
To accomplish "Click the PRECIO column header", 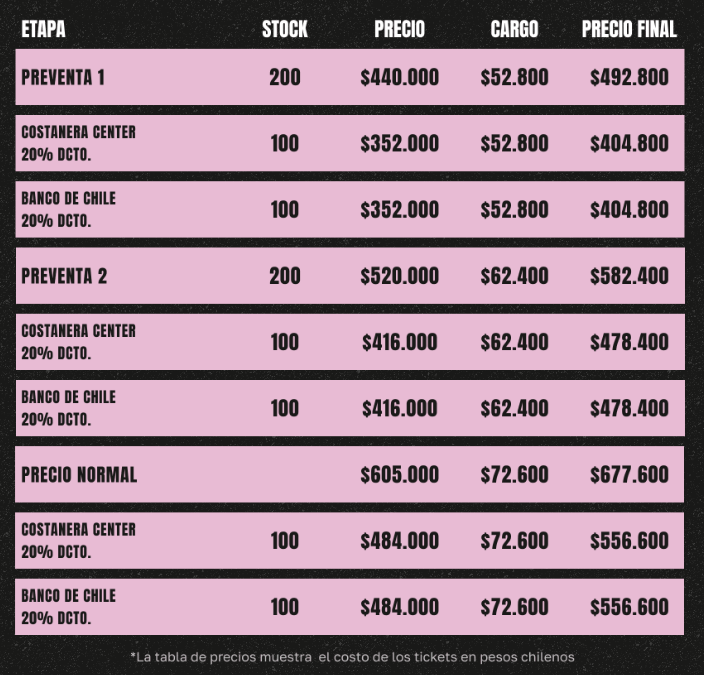I will click(x=399, y=30).
